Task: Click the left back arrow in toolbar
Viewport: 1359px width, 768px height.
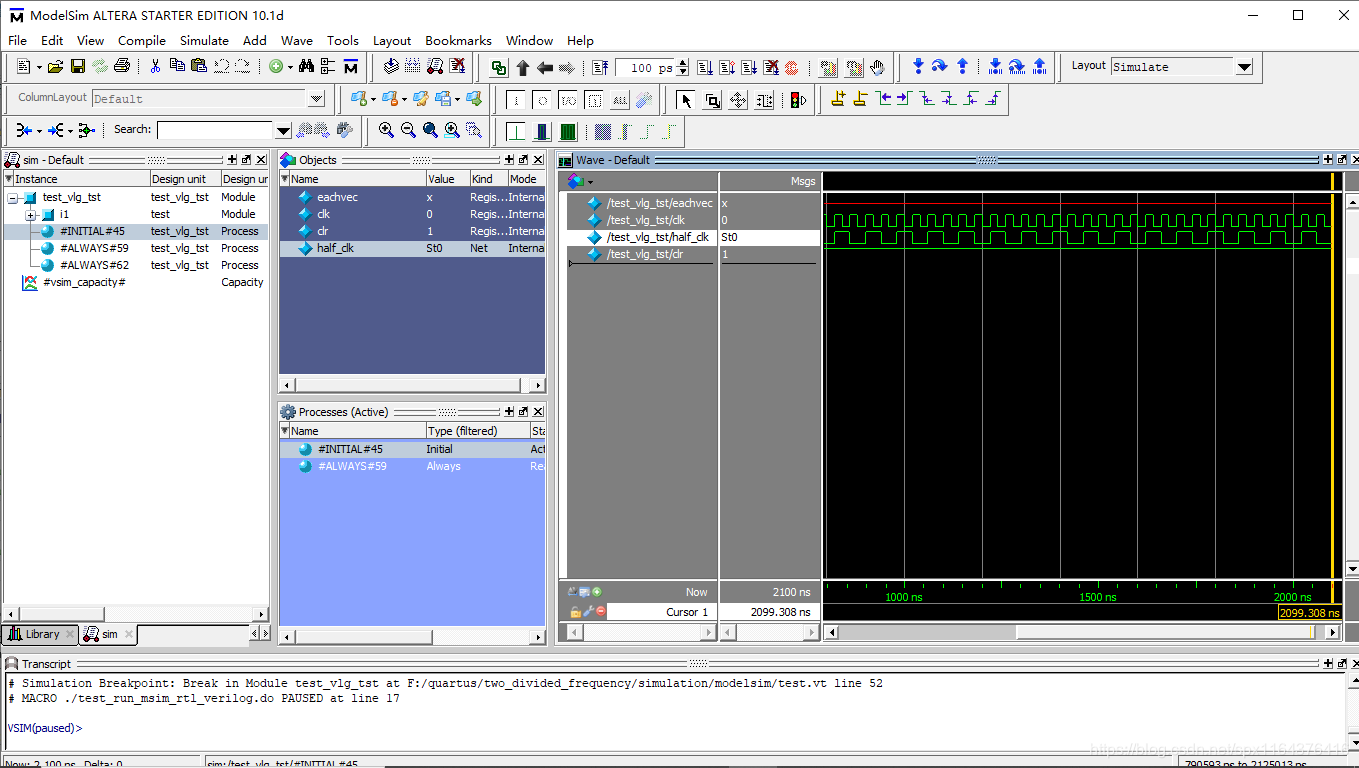Action: 544,68
